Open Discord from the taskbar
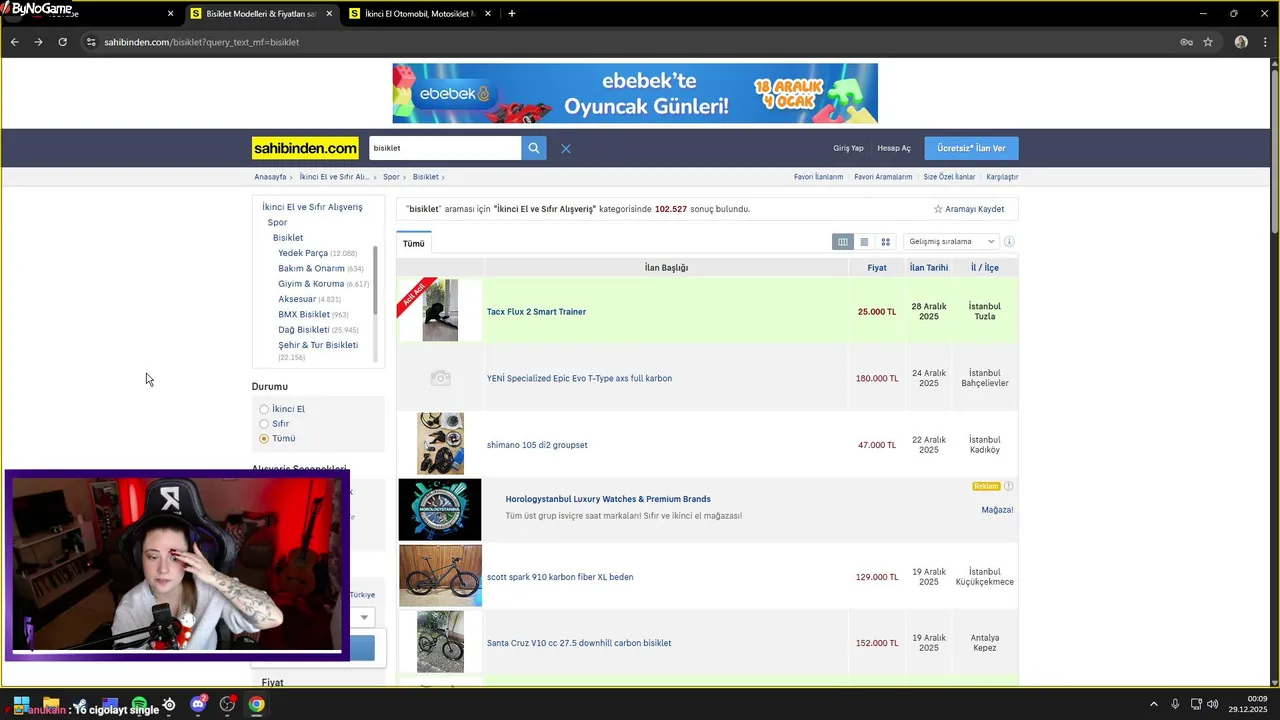Viewport: 1280px width, 720px height. [198, 704]
